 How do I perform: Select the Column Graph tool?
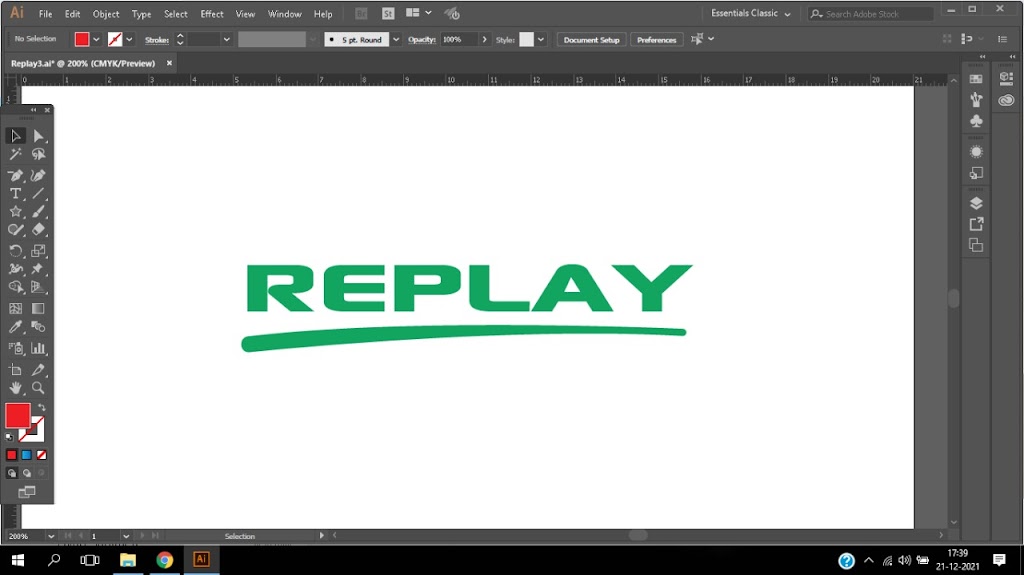tap(39, 348)
